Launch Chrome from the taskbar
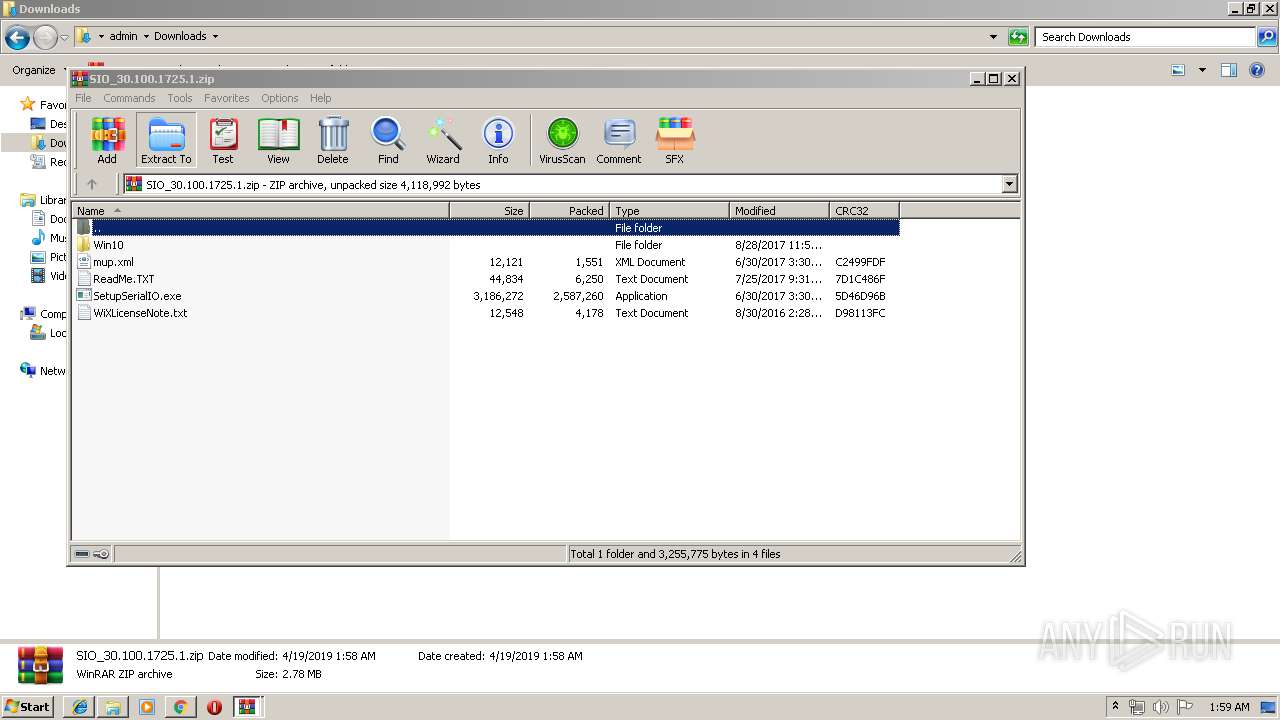 pyautogui.click(x=180, y=707)
